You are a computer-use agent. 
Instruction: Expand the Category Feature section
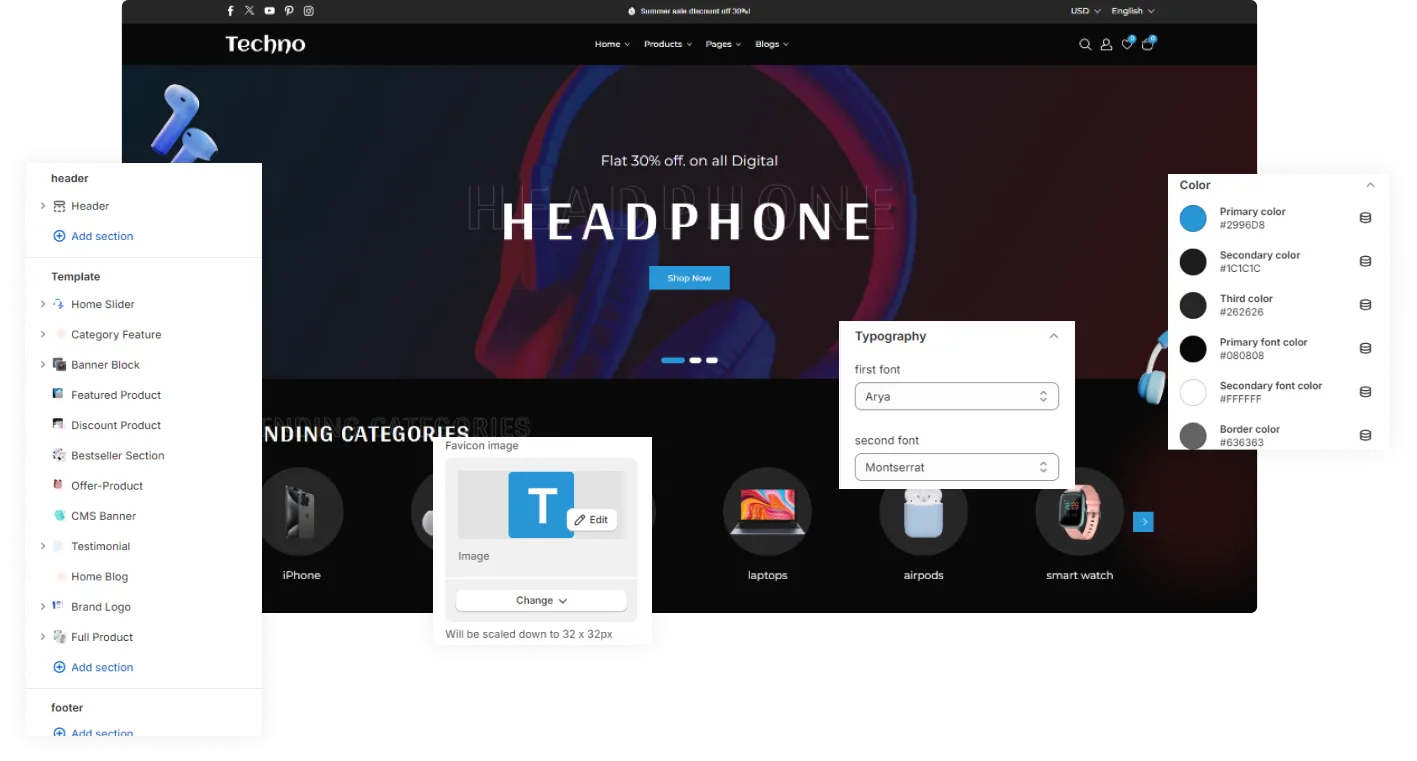(x=43, y=334)
